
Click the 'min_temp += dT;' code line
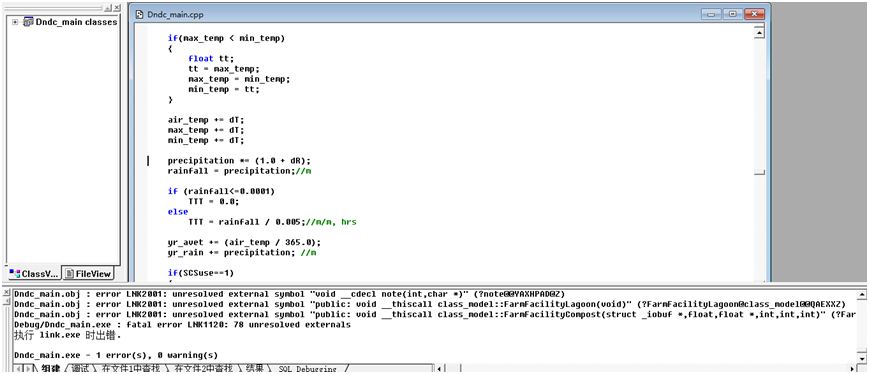206,140
